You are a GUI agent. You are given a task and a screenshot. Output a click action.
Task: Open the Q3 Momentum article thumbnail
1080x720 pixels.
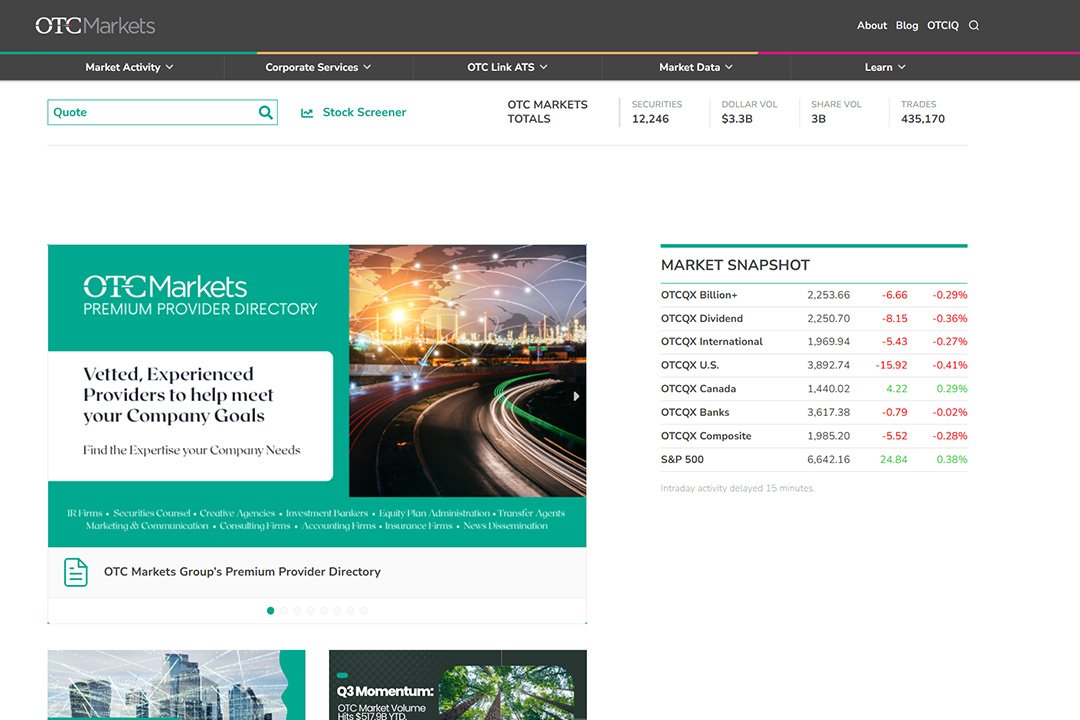pos(457,686)
